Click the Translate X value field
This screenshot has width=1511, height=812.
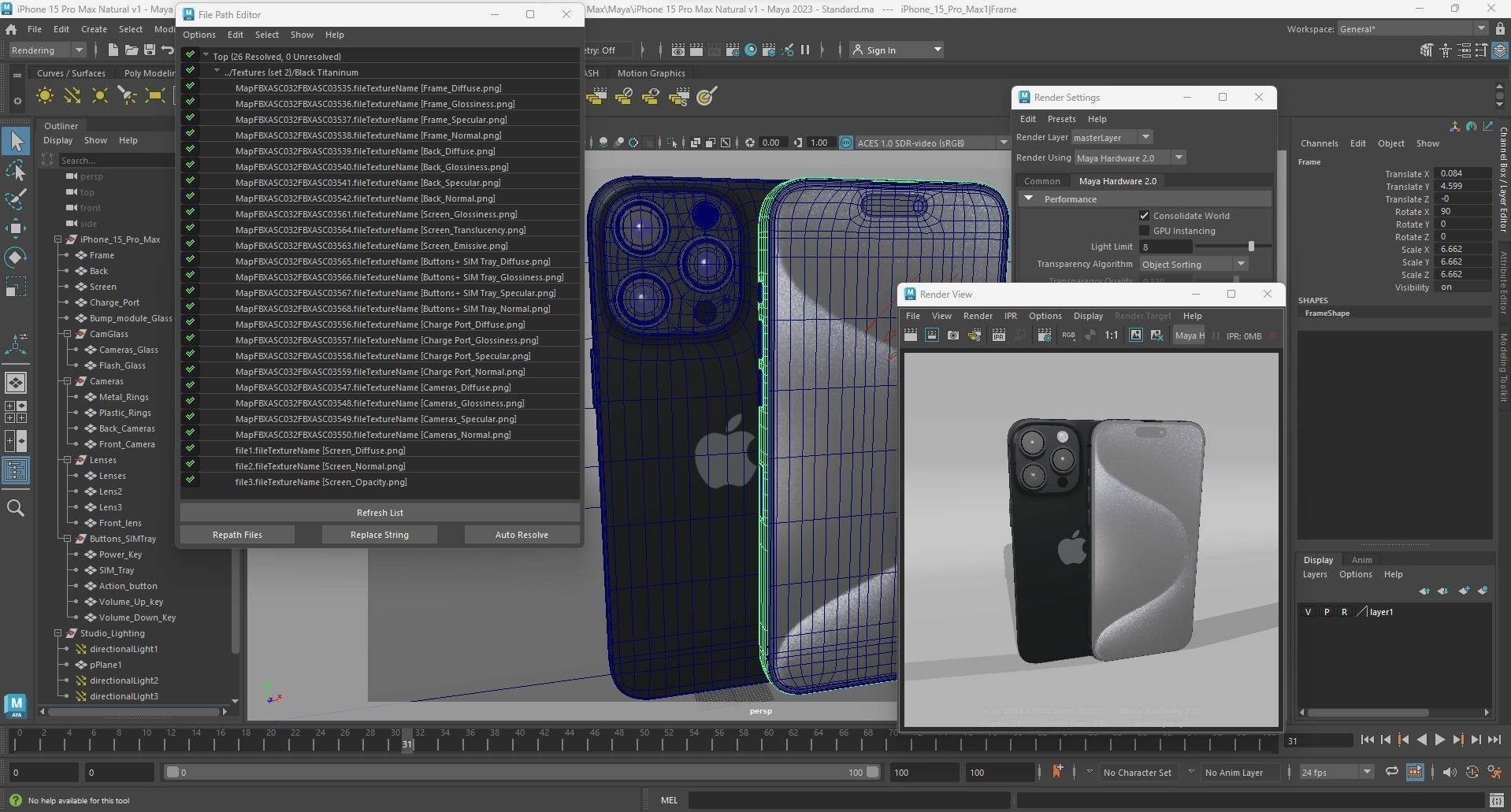point(1464,173)
